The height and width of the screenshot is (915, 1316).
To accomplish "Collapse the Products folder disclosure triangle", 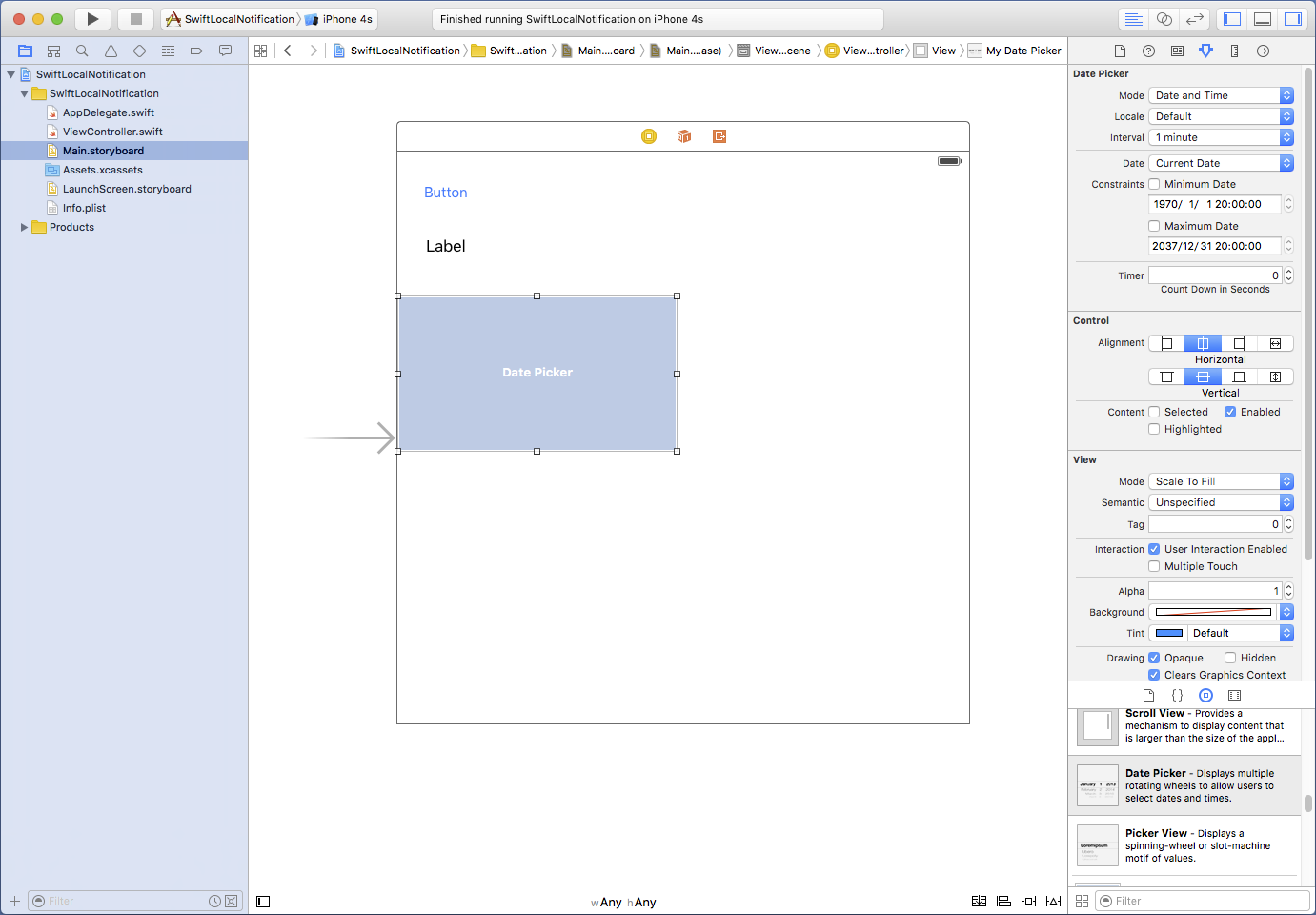I will 24,227.
